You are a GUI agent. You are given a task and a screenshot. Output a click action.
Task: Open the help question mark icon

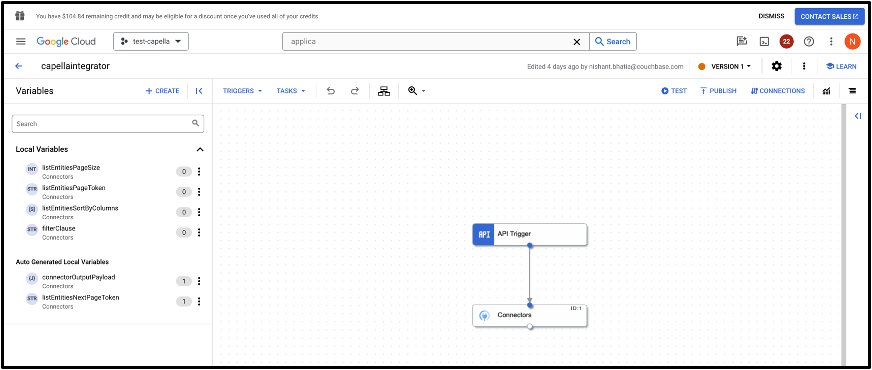click(x=809, y=42)
